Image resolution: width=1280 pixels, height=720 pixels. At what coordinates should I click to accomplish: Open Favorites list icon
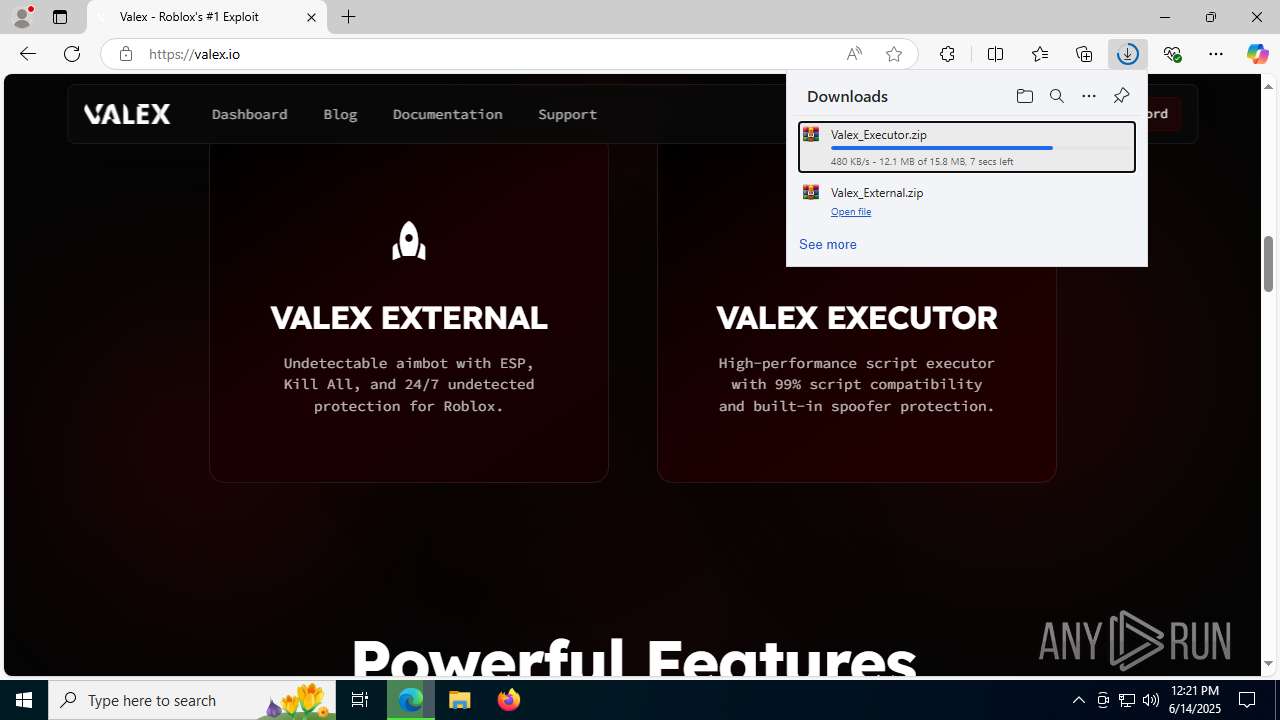click(1040, 54)
